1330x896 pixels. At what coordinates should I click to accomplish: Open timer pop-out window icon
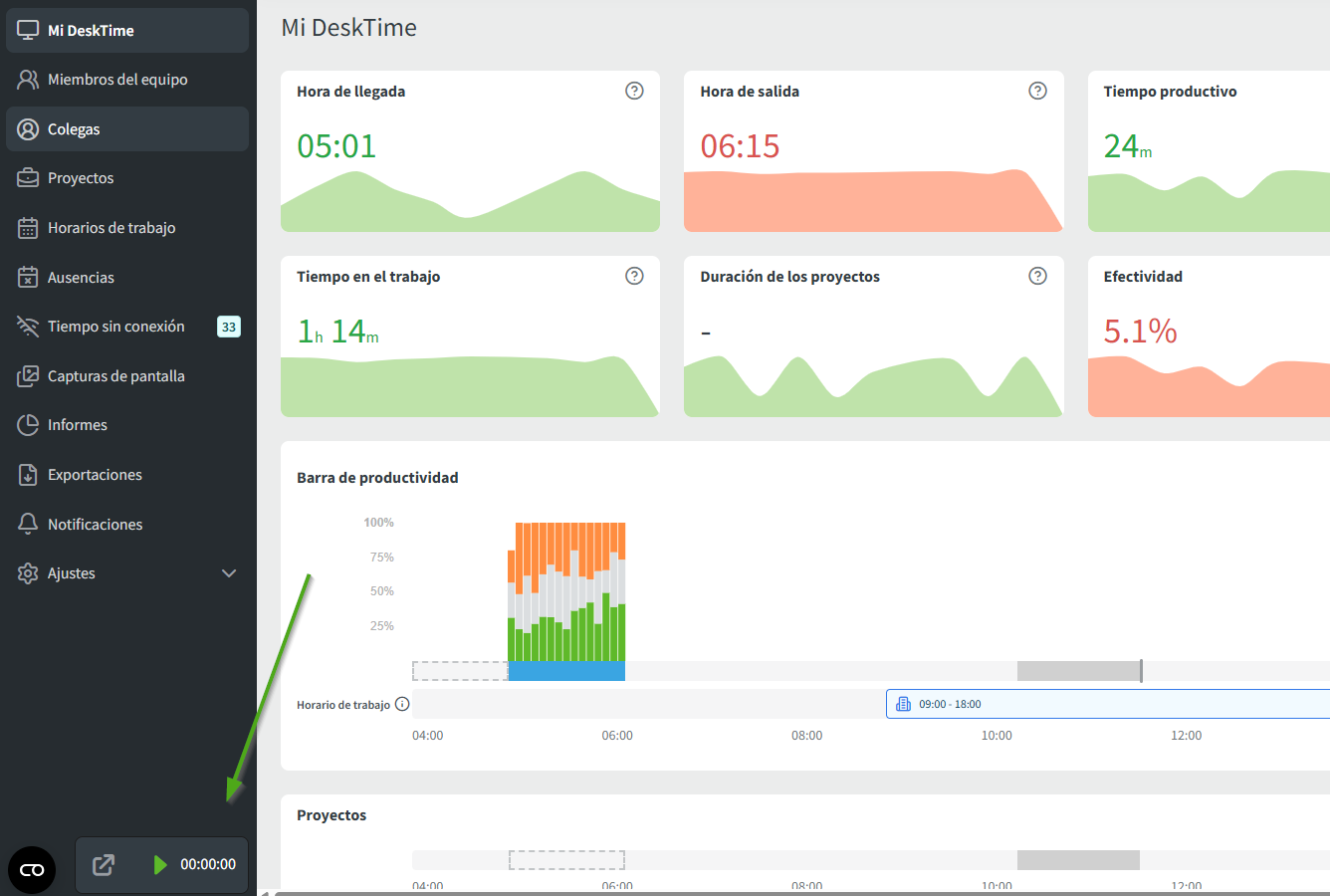104,865
